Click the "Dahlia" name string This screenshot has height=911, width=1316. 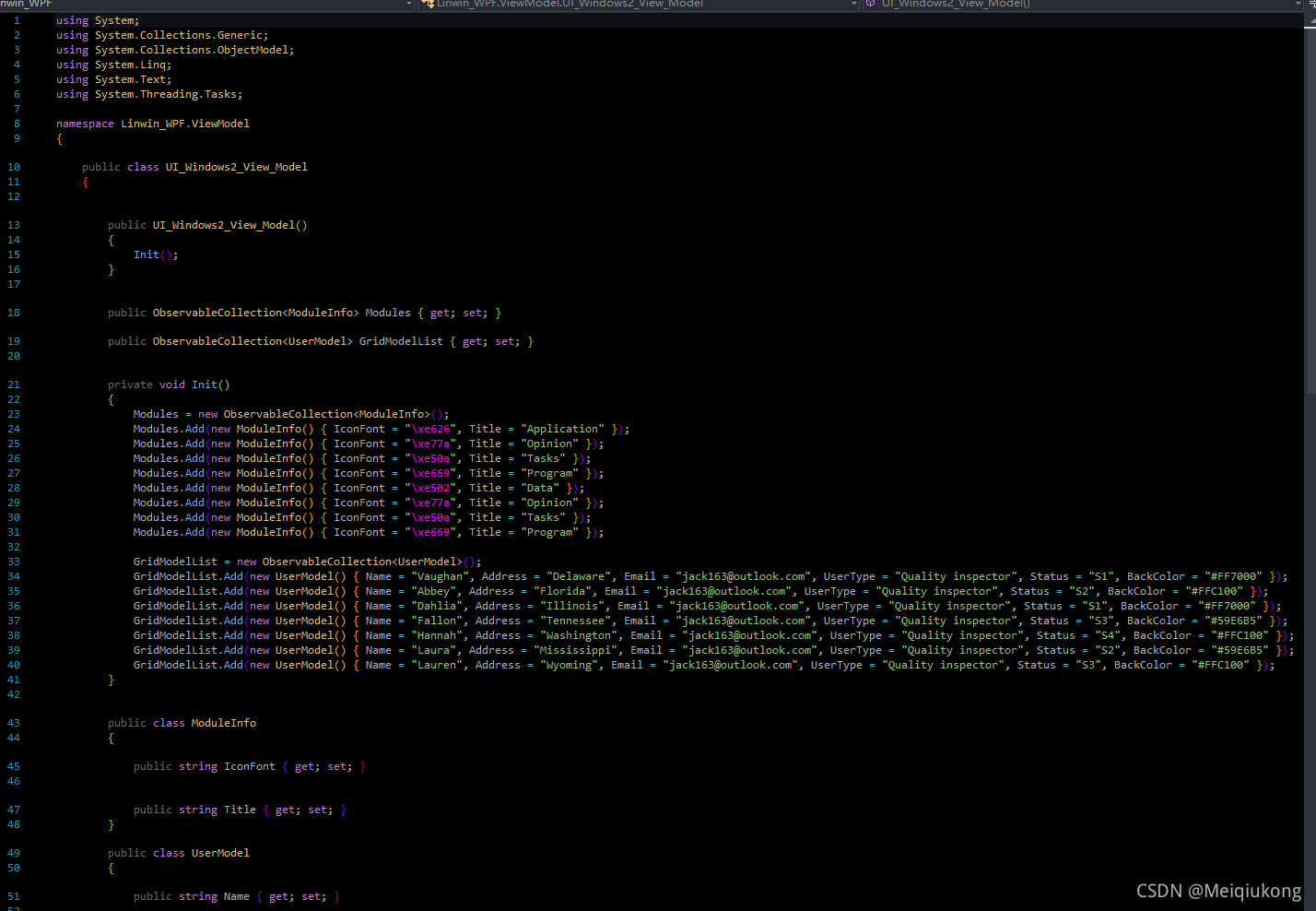click(435, 606)
